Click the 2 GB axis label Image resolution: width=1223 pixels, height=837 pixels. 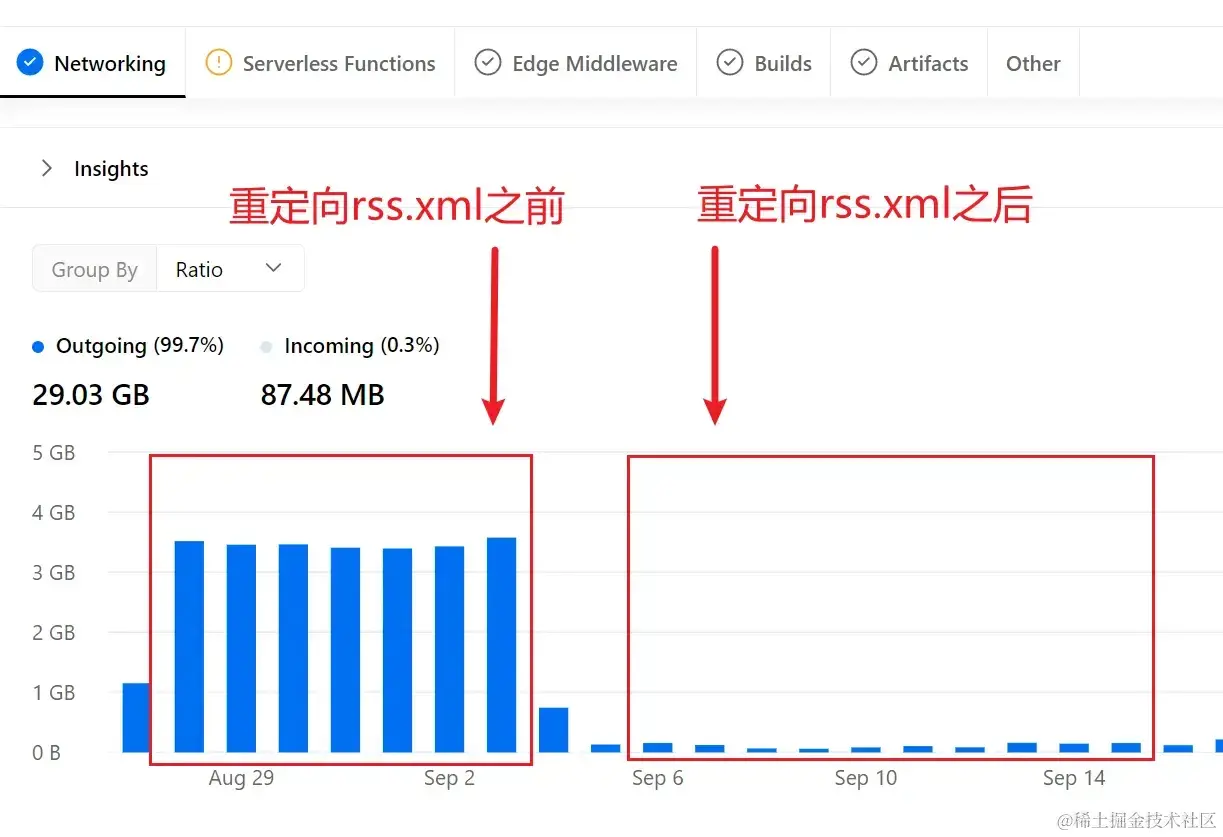54,633
